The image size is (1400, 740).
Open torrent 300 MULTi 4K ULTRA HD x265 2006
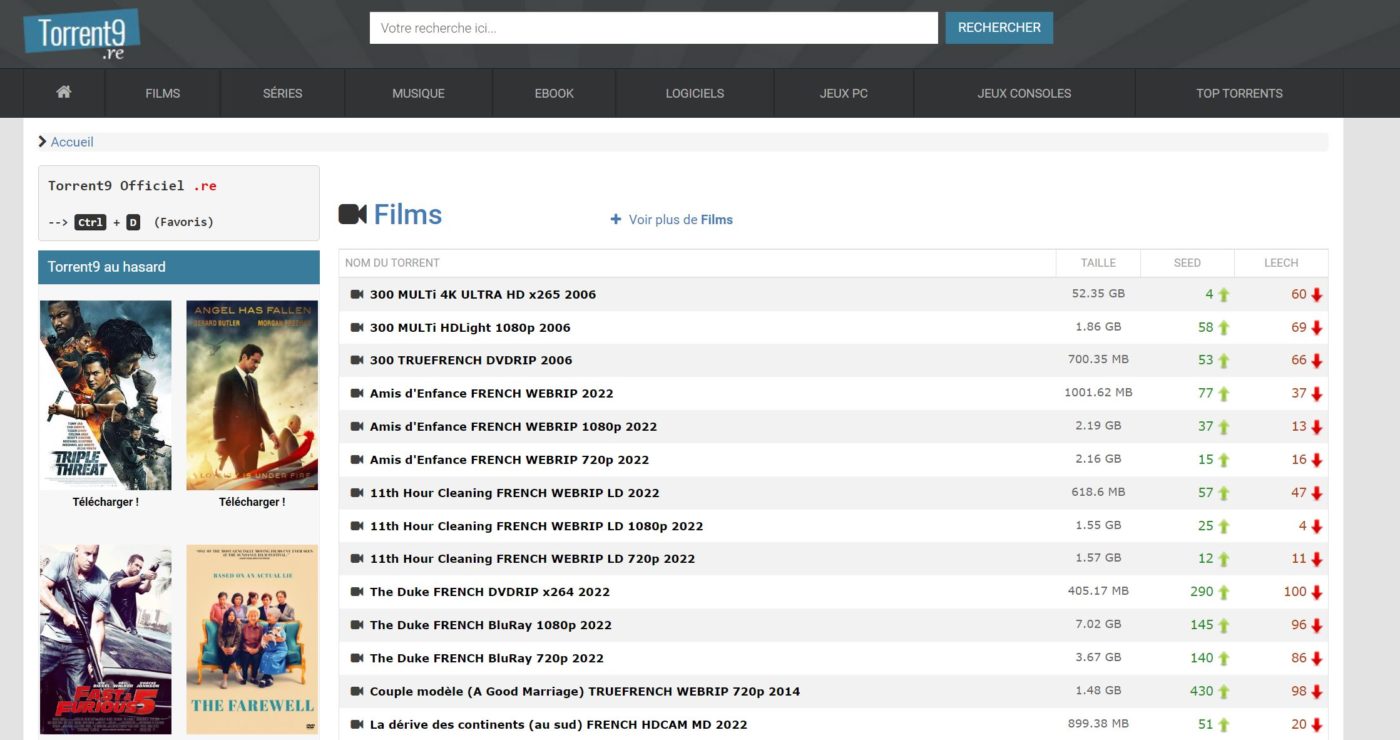pos(483,295)
